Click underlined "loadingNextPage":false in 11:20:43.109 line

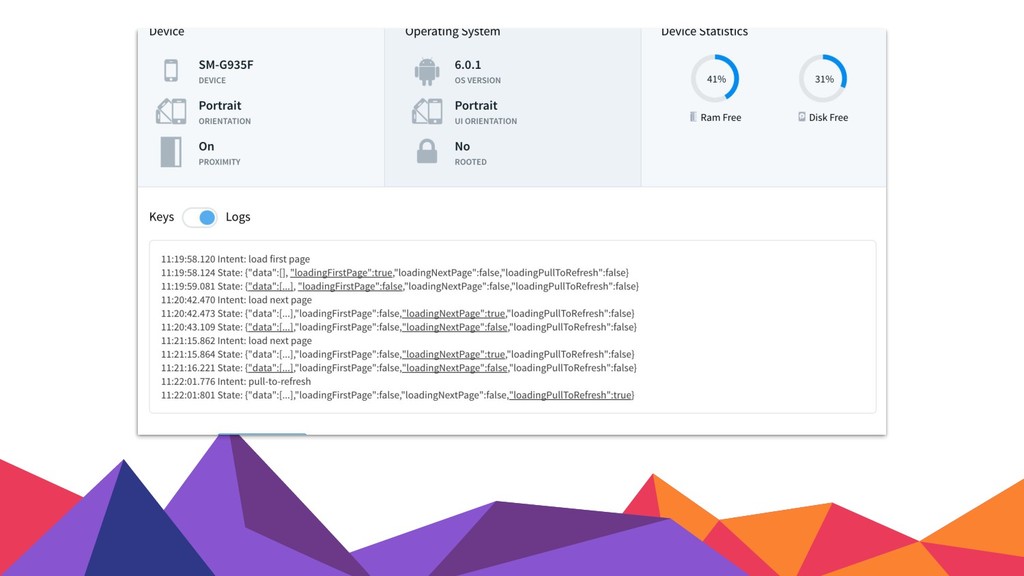[455, 327]
